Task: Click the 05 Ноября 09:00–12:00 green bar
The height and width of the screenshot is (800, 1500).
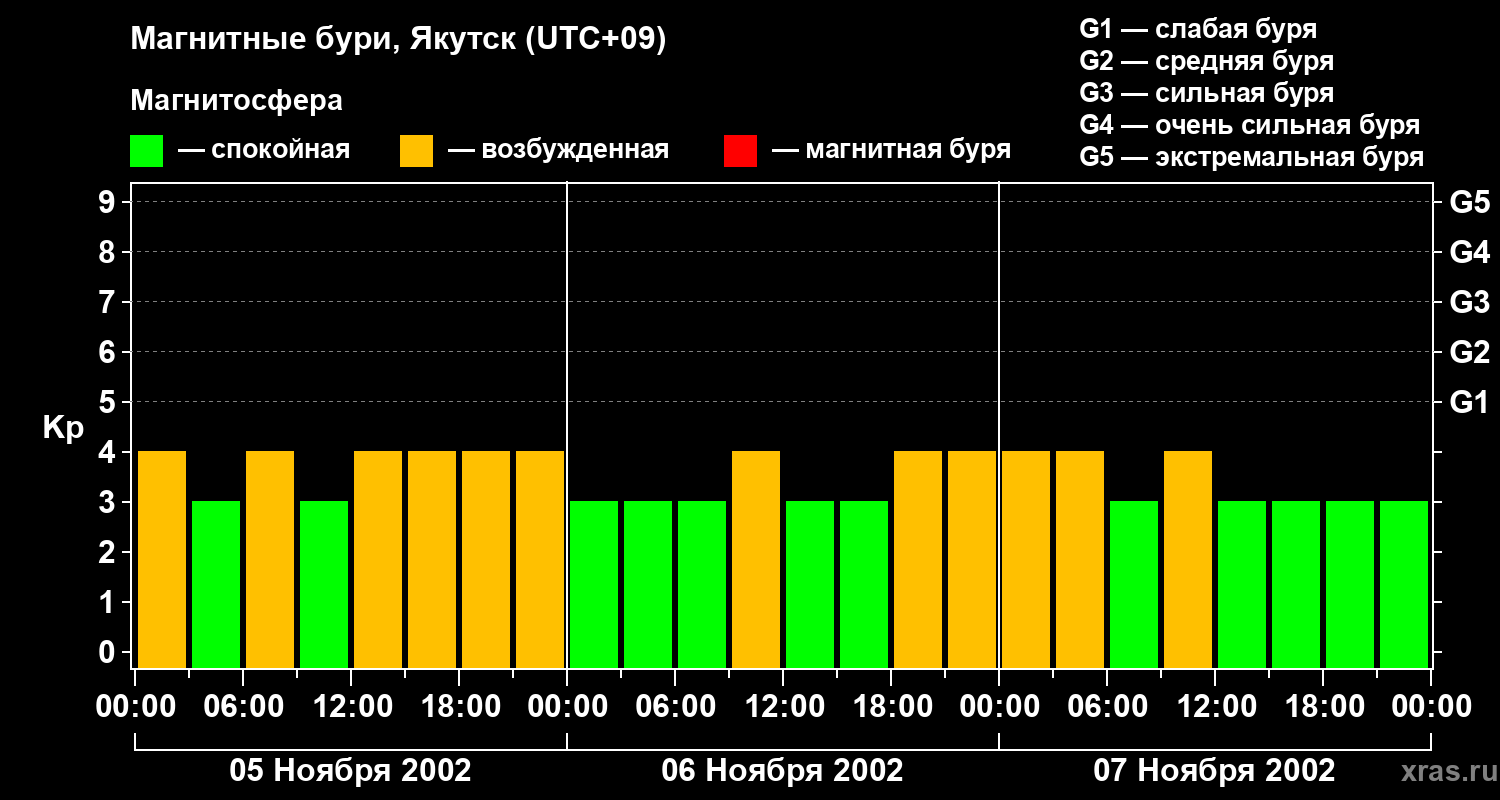Action: click(x=324, y=584)
